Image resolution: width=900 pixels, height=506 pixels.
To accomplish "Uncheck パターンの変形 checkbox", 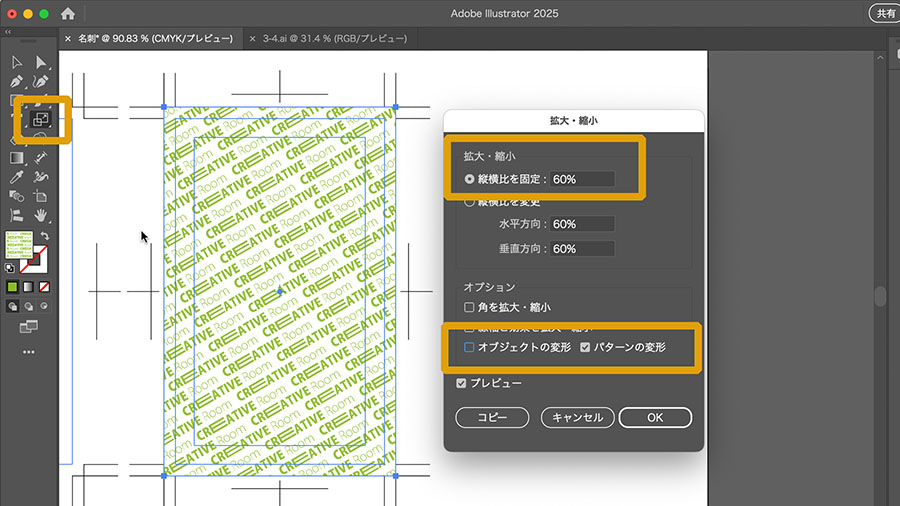I will pyautogui.click(x=585, y=347).
